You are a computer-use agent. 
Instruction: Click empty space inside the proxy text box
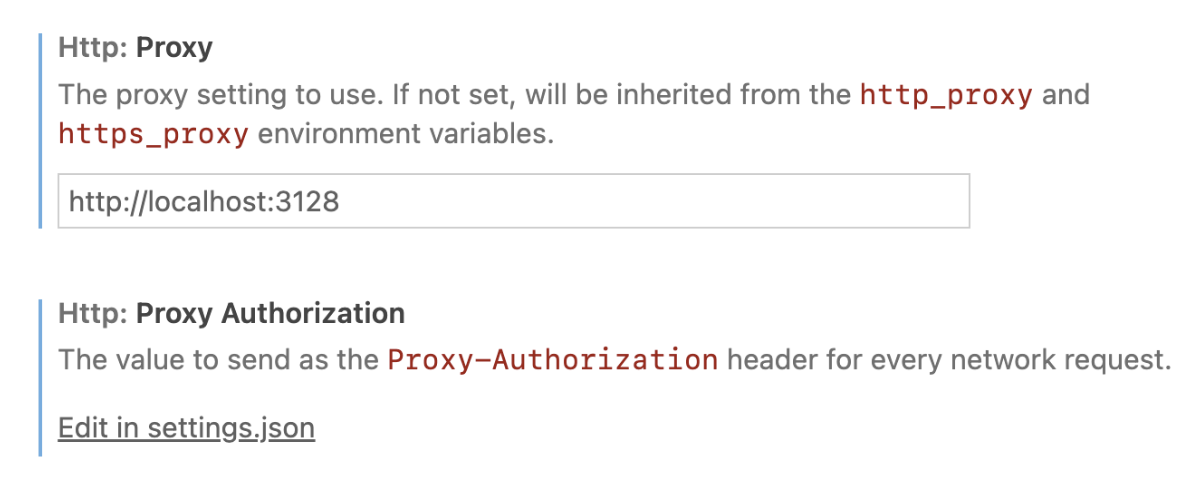point(700,202)
